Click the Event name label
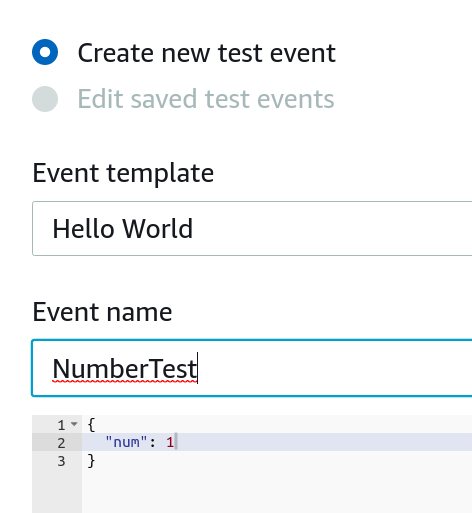This screenshot has height=513, width=472. [x=102, y=312]
